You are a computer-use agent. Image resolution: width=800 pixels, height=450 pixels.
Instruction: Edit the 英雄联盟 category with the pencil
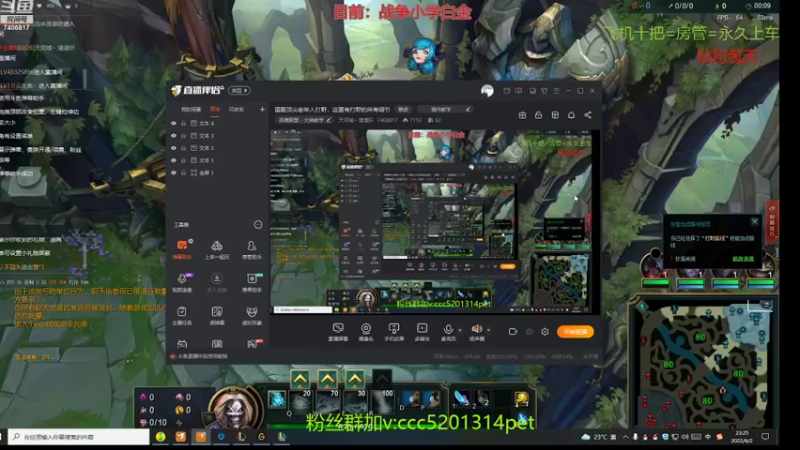coord(329,120)
